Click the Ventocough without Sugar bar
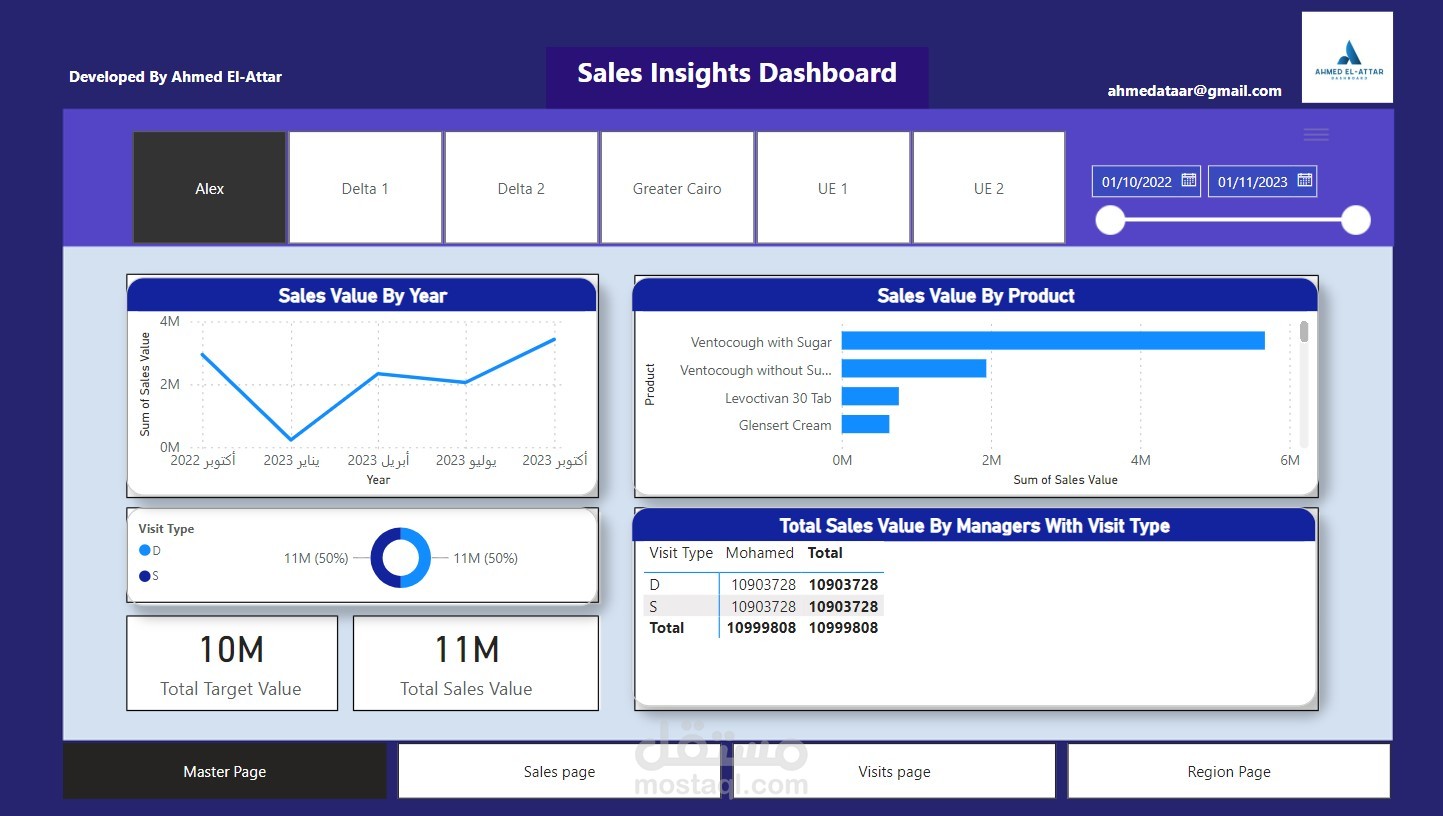This screenshot has width=1443, height=816. click(x=914, y=369)
